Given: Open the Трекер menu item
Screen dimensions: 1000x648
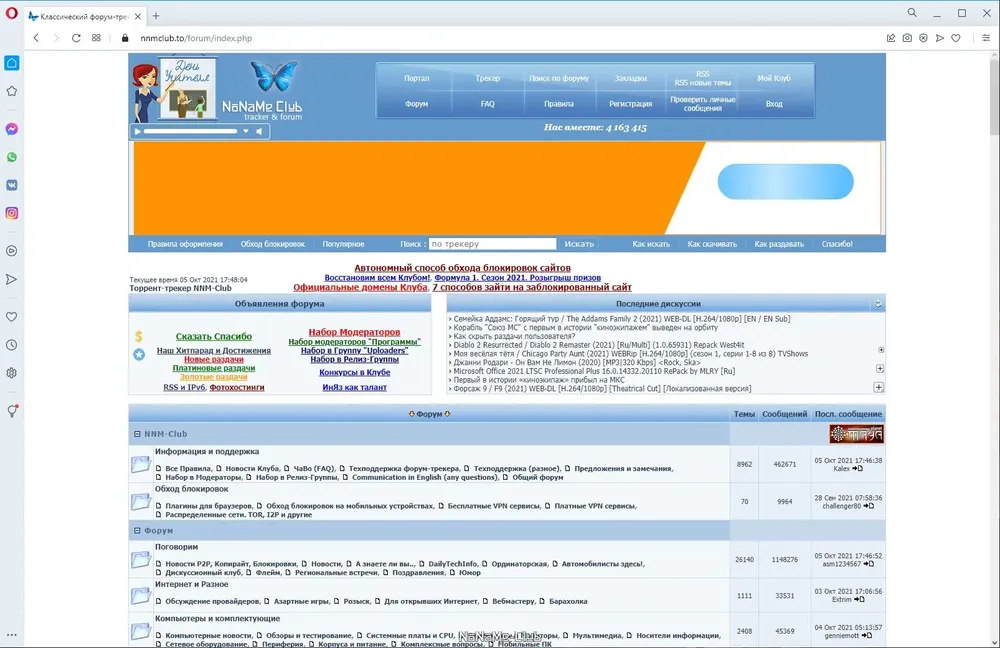Looking at the screenshot, I should click(x=487, y=78).
